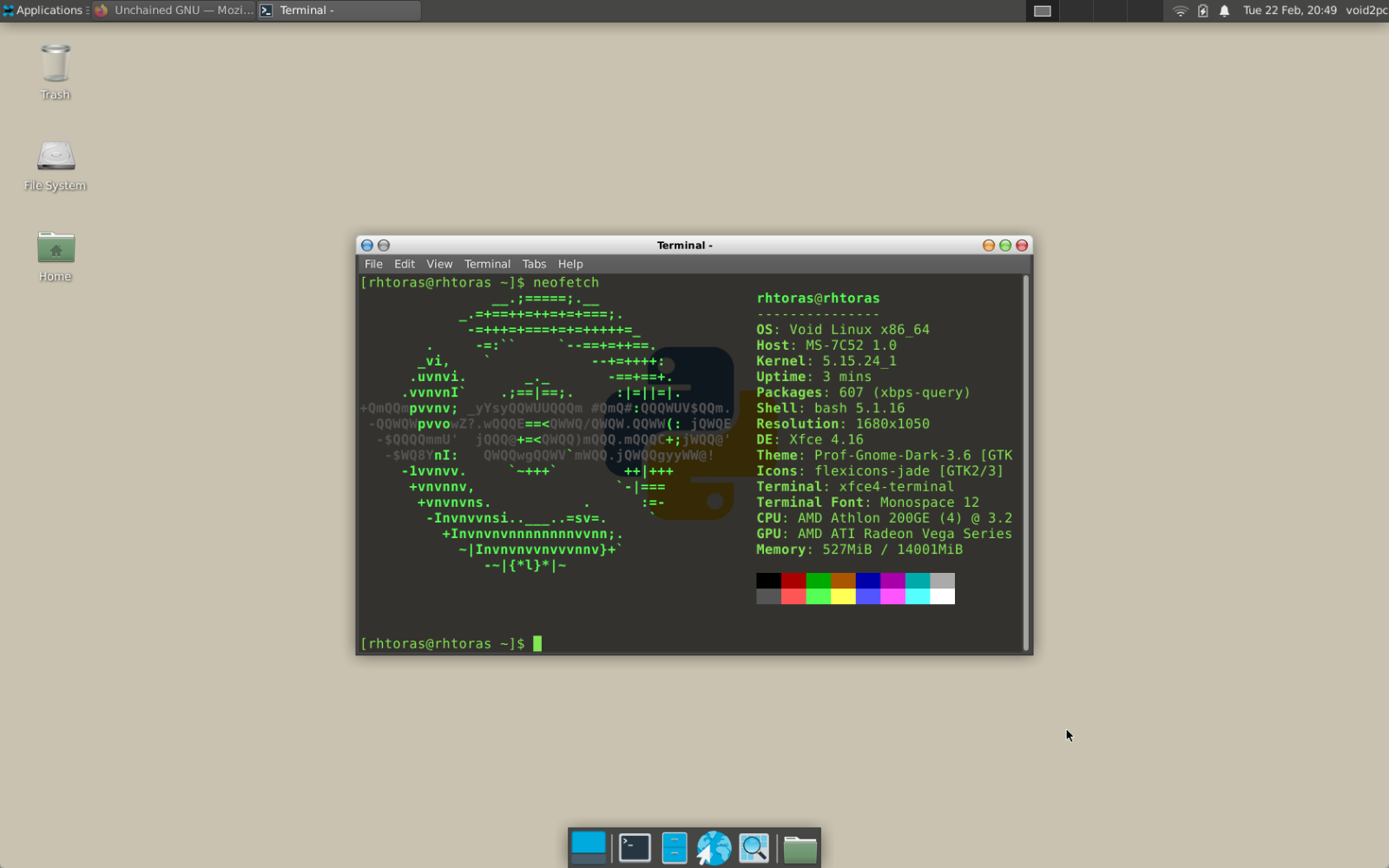
Task: Select the Trash desktop icon
Action: [55, 72]
